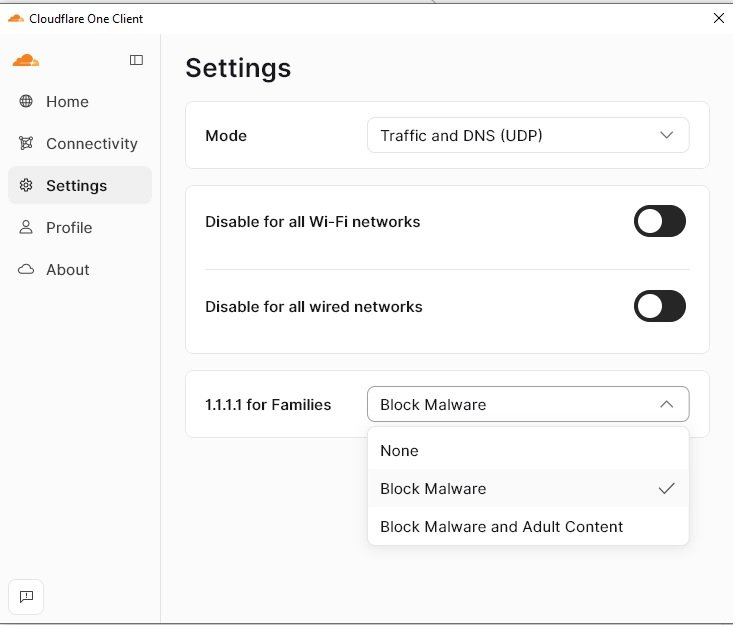This screenshot has width=740, height=626.
Task: Open the feedback icon button
Action: (26, 596)
